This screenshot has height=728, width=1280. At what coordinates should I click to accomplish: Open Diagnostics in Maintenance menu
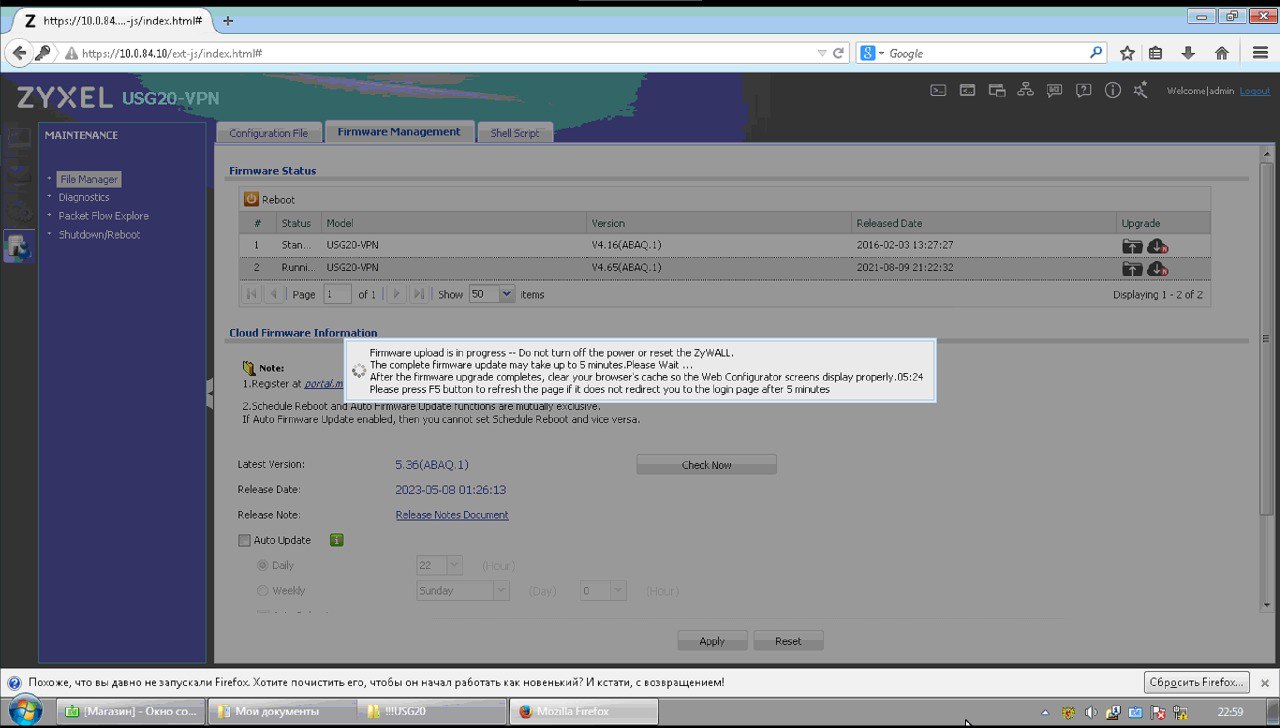coord(84,197)
